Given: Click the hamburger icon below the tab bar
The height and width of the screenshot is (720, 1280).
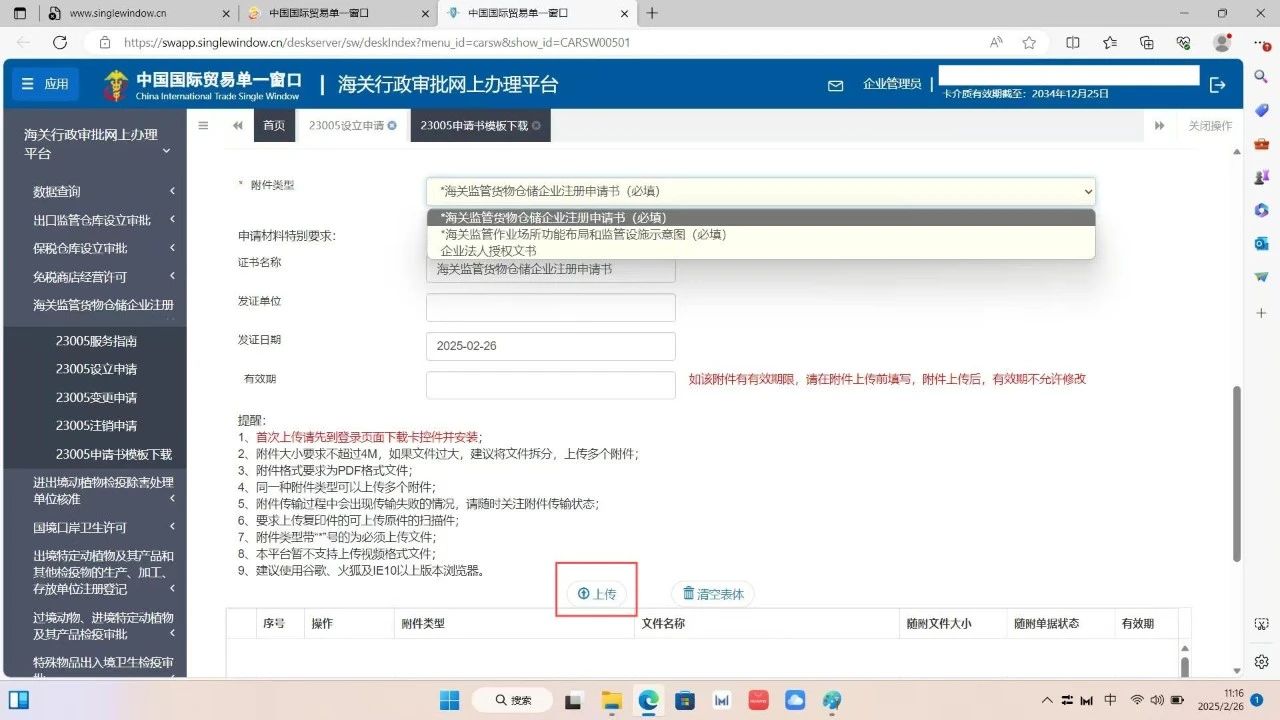Looking at the screenshot, I should pos(203,125).
